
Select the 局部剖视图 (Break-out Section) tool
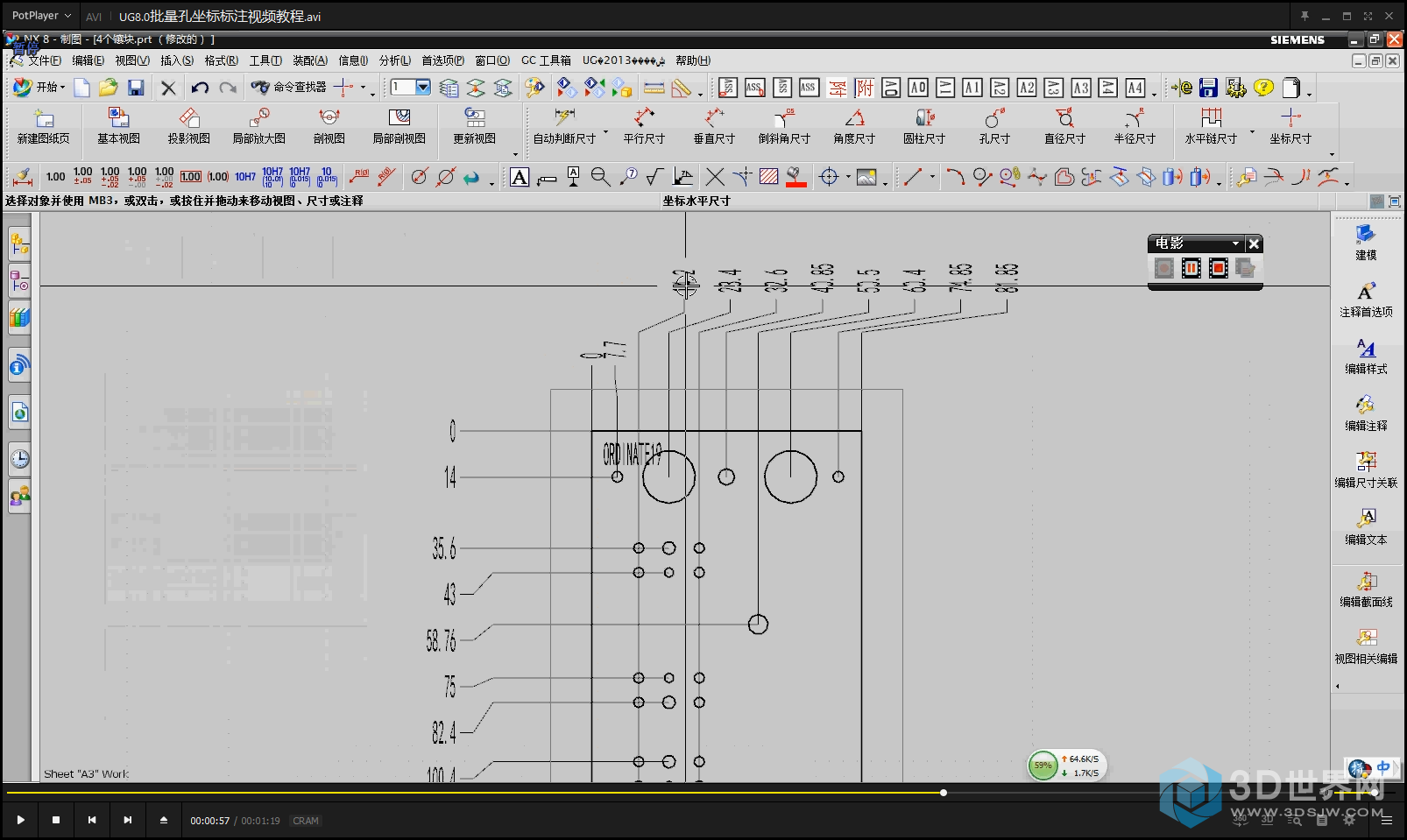tap(399, 126)
